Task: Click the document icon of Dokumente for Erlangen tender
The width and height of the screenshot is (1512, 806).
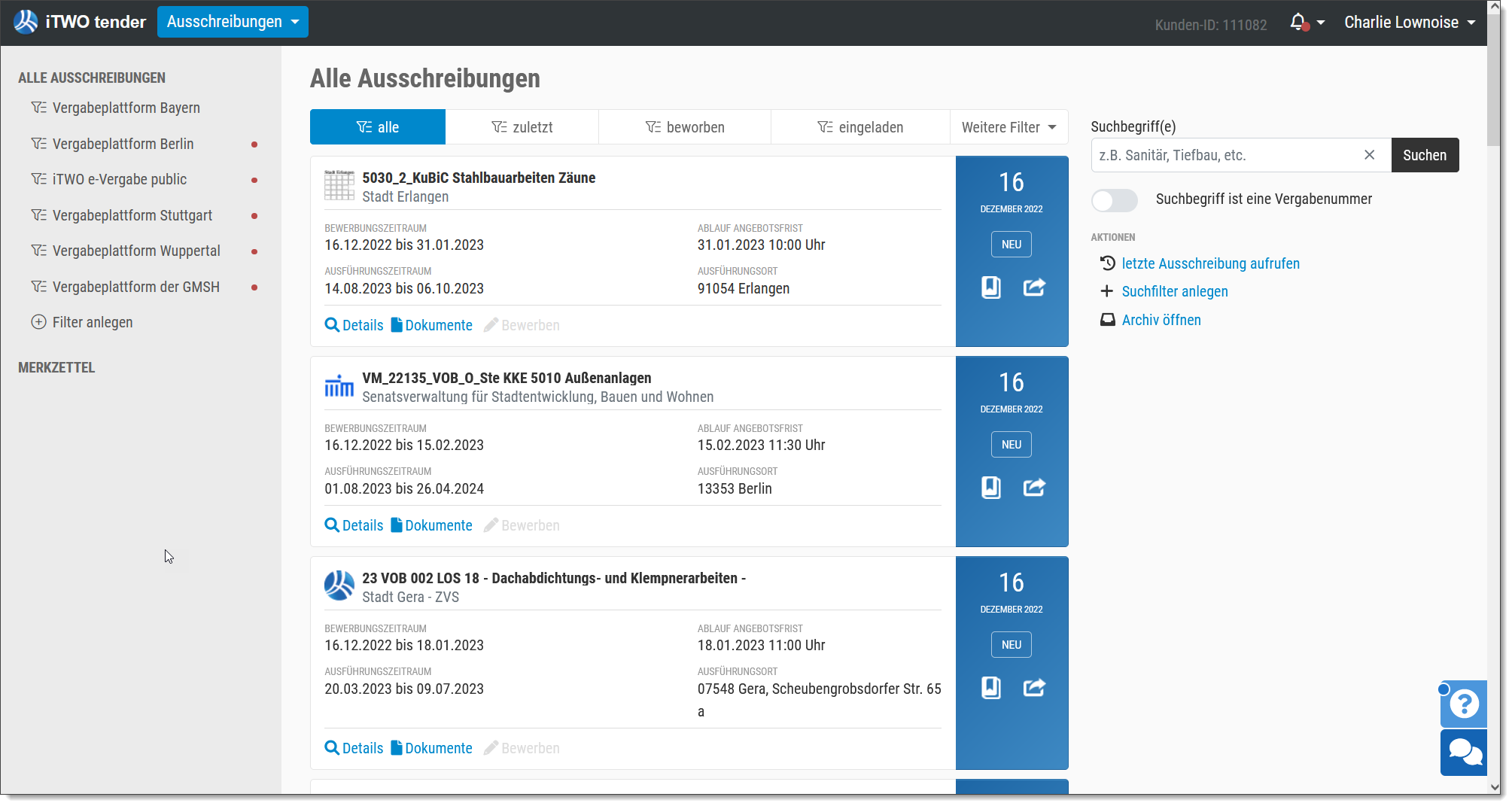Action: point(397,325)
